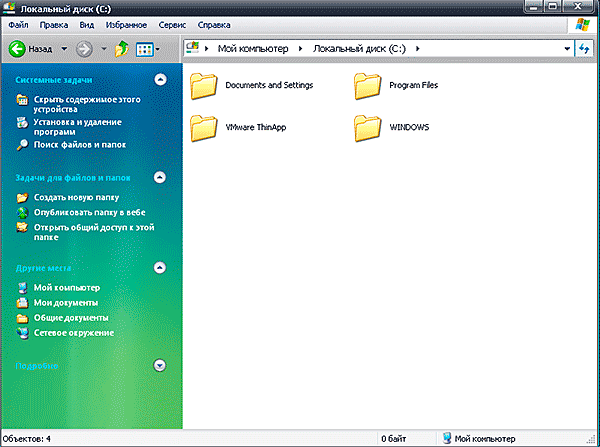The image size is (600, 447).
Task: Open the Файл menu
Action: coord(18,22)
